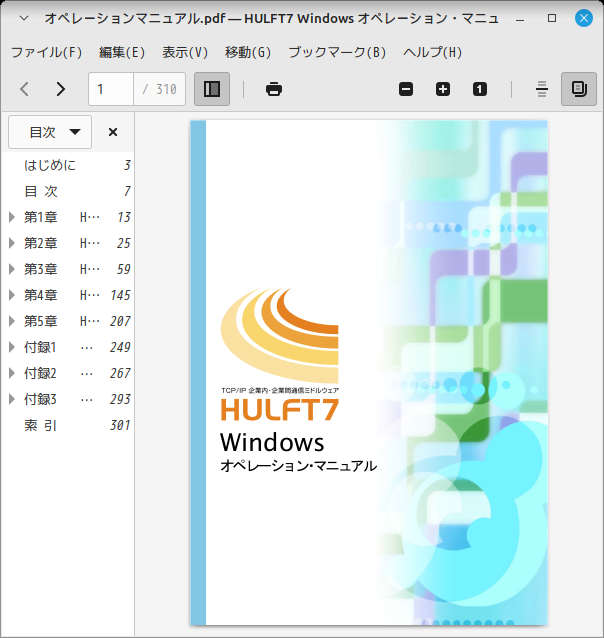Screen dimensions: 604x638
Task: Toggle the side pane button
Action: coord(212,89)
